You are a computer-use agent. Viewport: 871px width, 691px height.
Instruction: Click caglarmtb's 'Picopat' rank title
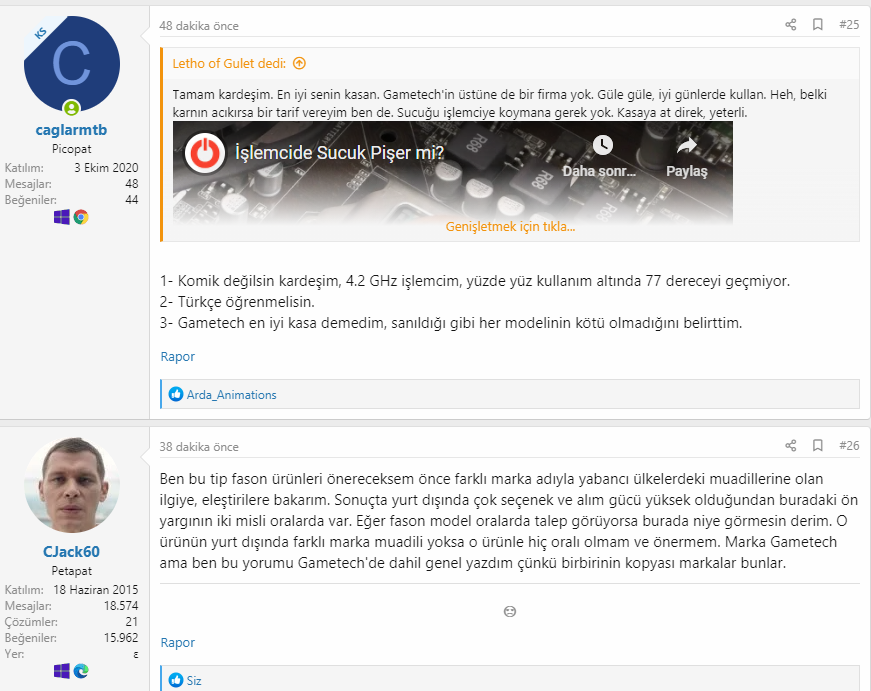coord(72,149)
